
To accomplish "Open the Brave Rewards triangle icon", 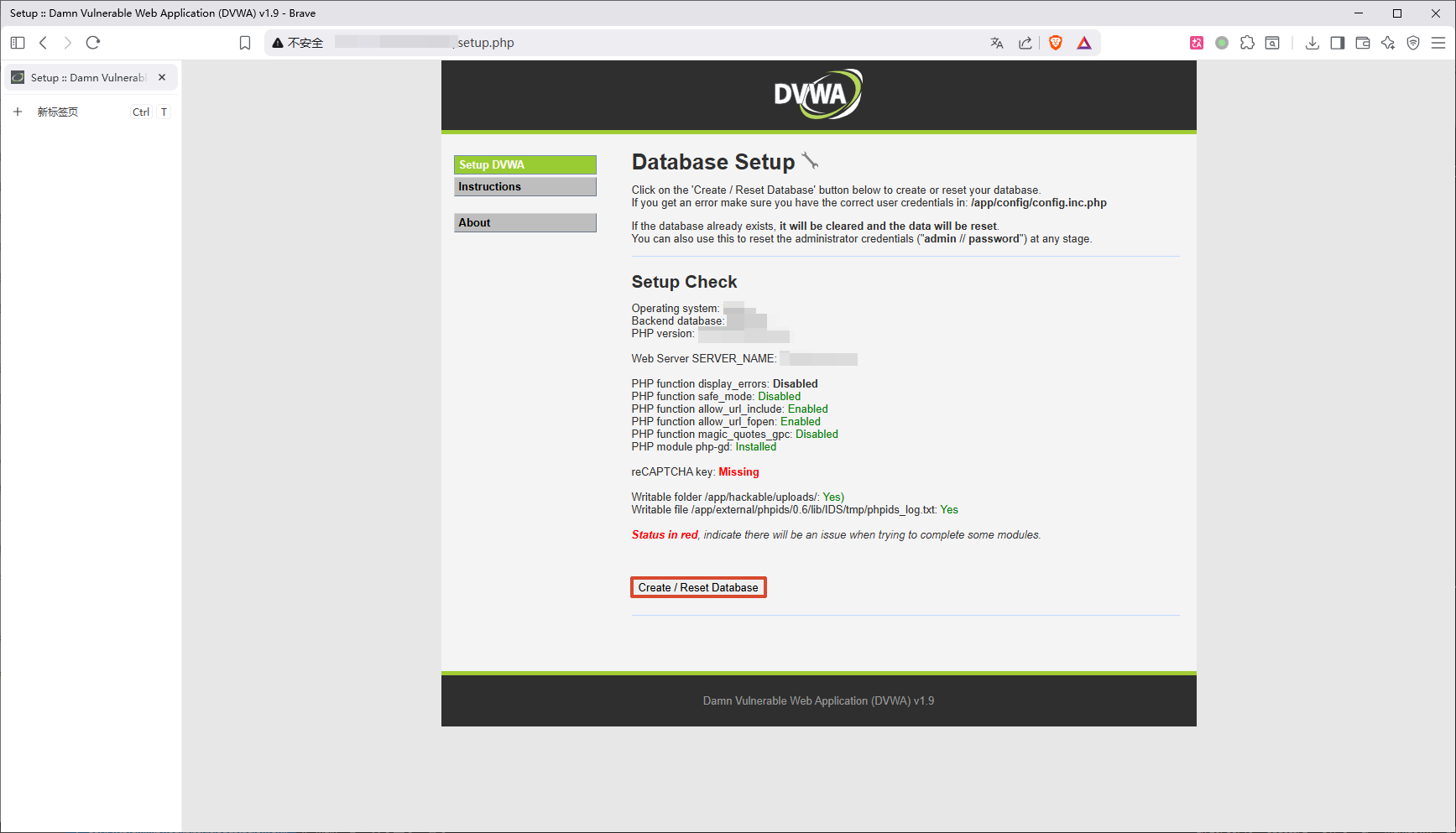I will pyautogui.click(x=1084, y=43).
